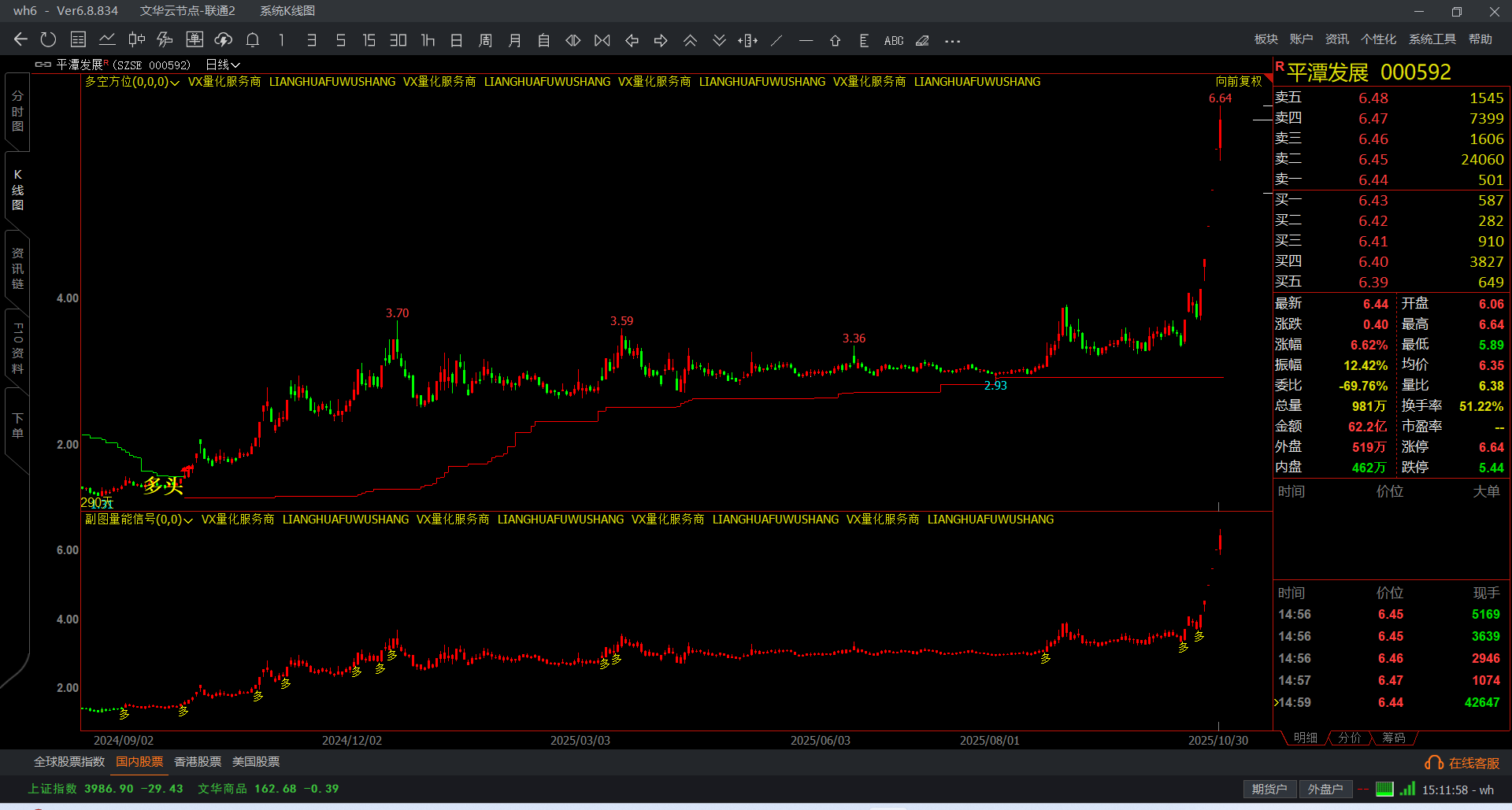Screen dimensions: 1512x810
Task: Select the 5-minute period button
Action: point(341,40)
